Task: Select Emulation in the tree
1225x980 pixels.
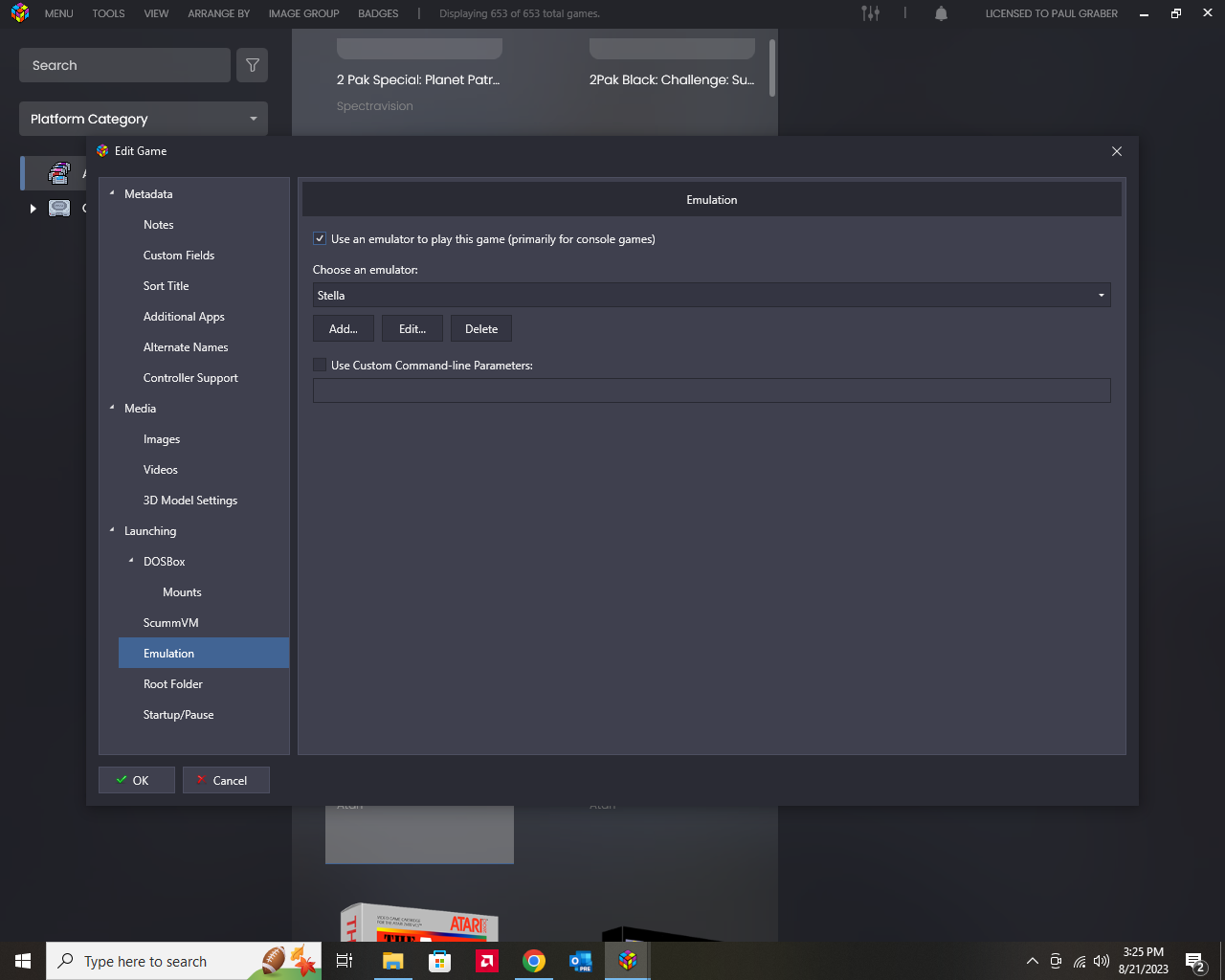Action: coord(204,654)
